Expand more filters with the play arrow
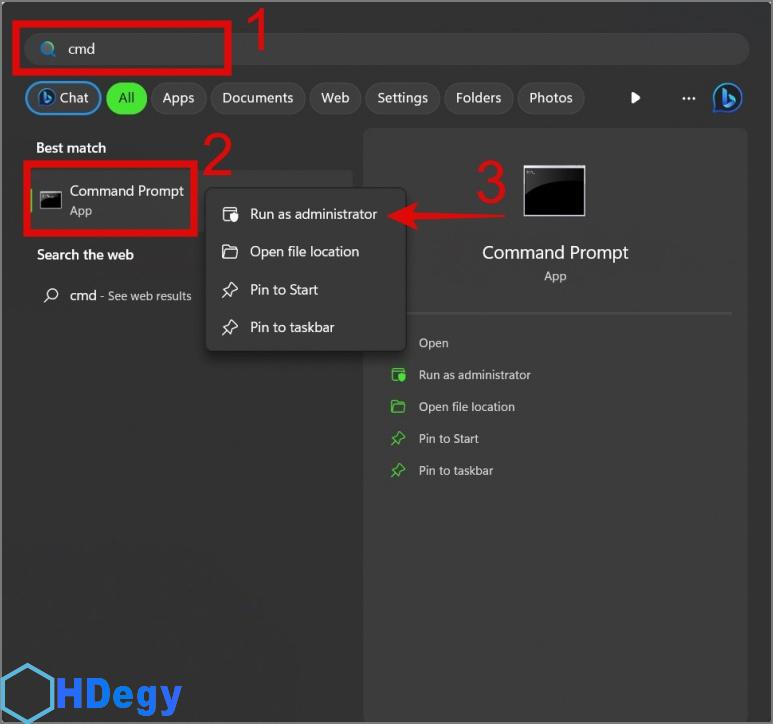 click(x=635, y=98)
